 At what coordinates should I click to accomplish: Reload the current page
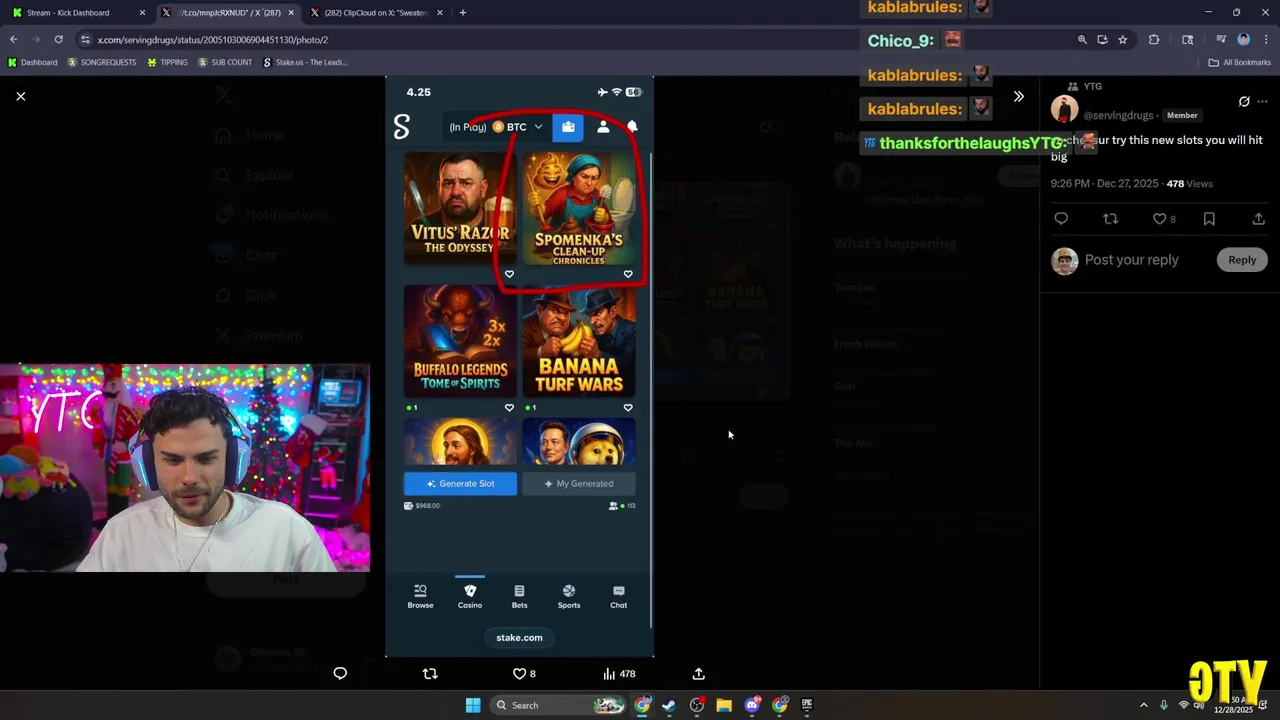[x=58, y=40]
